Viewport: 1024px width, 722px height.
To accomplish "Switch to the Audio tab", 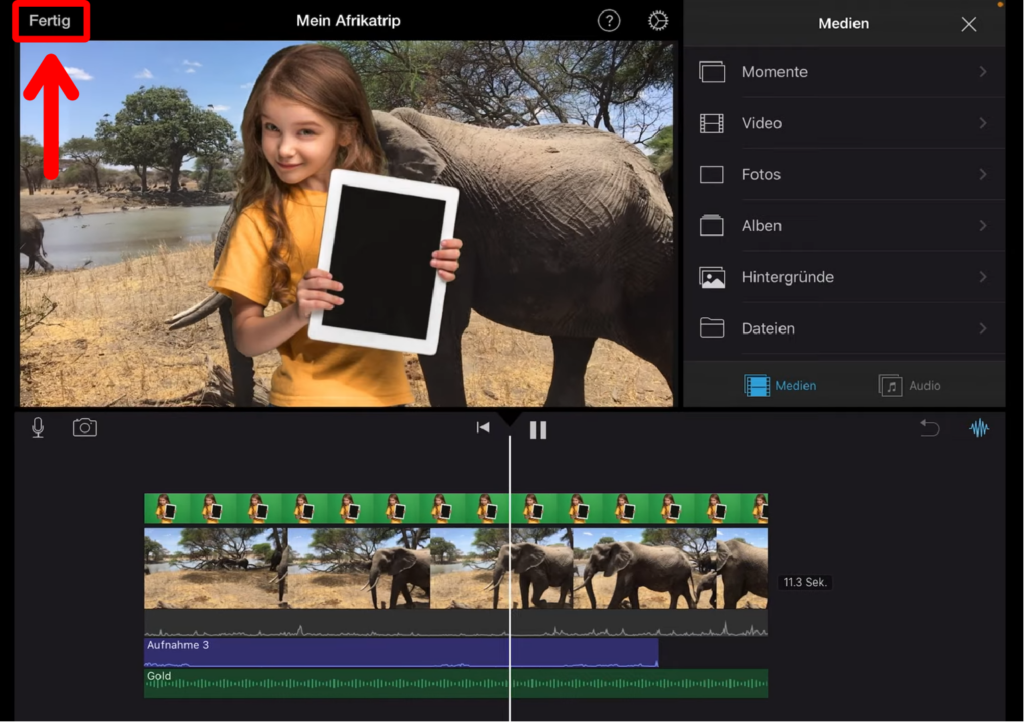I will coord(910,385).
